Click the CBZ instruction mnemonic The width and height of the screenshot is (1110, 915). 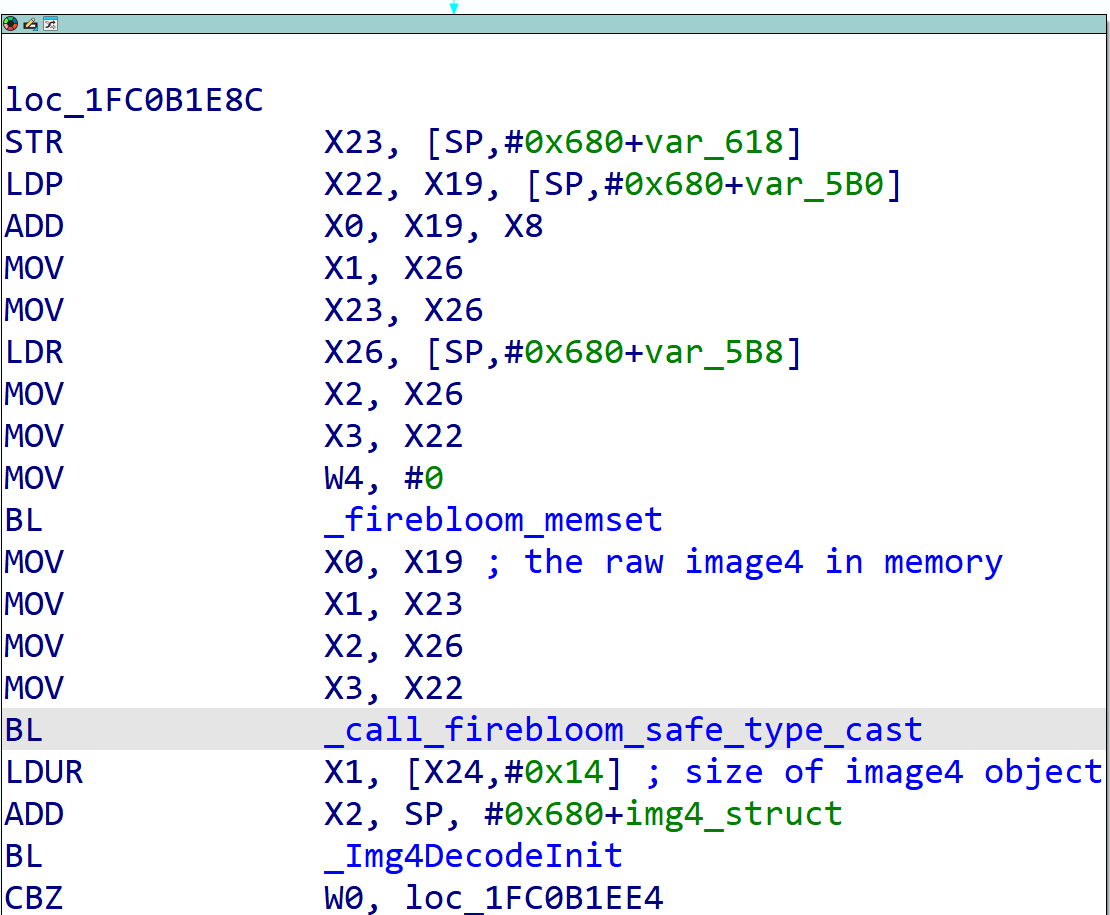[34, 898]
